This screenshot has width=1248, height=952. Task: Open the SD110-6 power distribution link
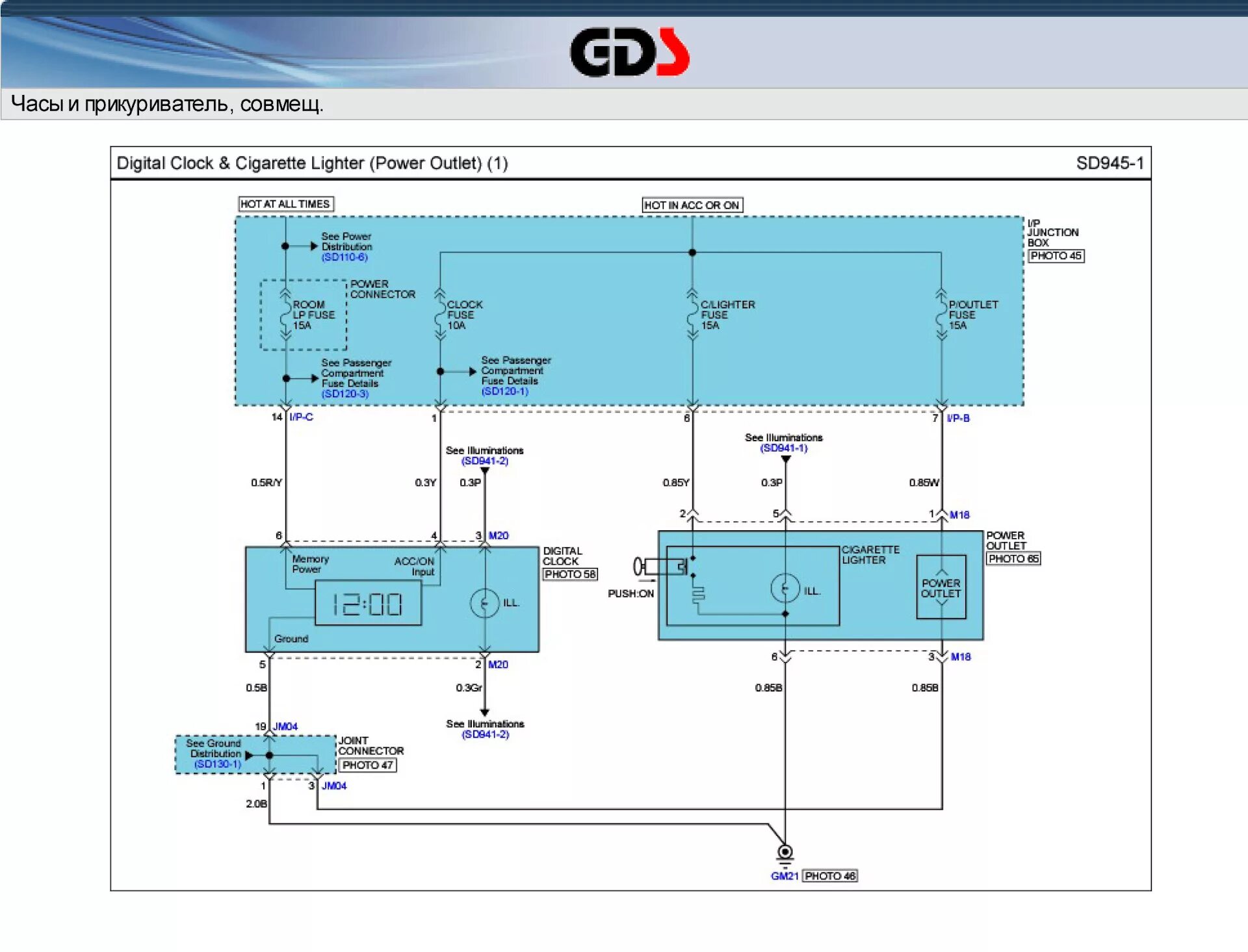click(x=344, y=257)
